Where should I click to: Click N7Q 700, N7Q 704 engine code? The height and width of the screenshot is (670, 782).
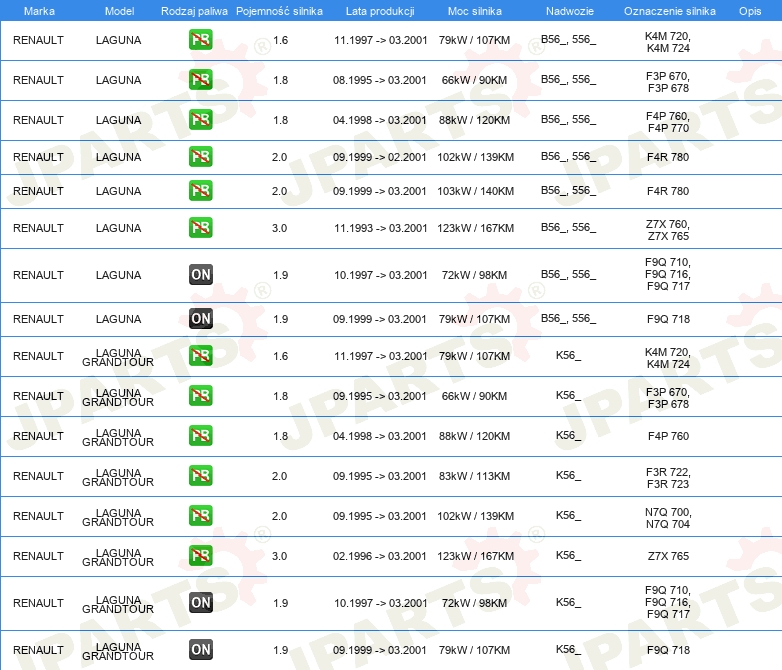pos(668,518)
